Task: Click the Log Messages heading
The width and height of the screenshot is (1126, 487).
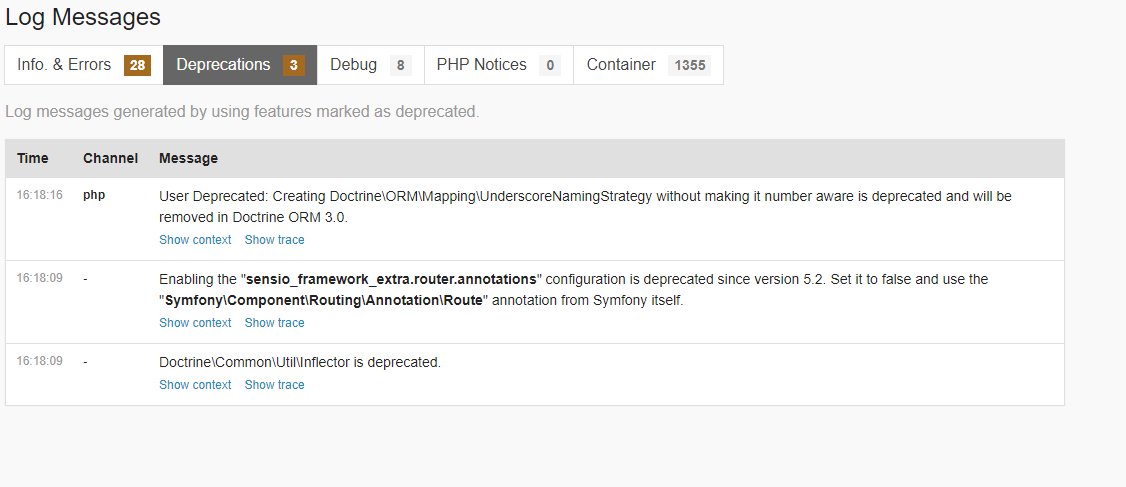Action: (x=82, y=17)
